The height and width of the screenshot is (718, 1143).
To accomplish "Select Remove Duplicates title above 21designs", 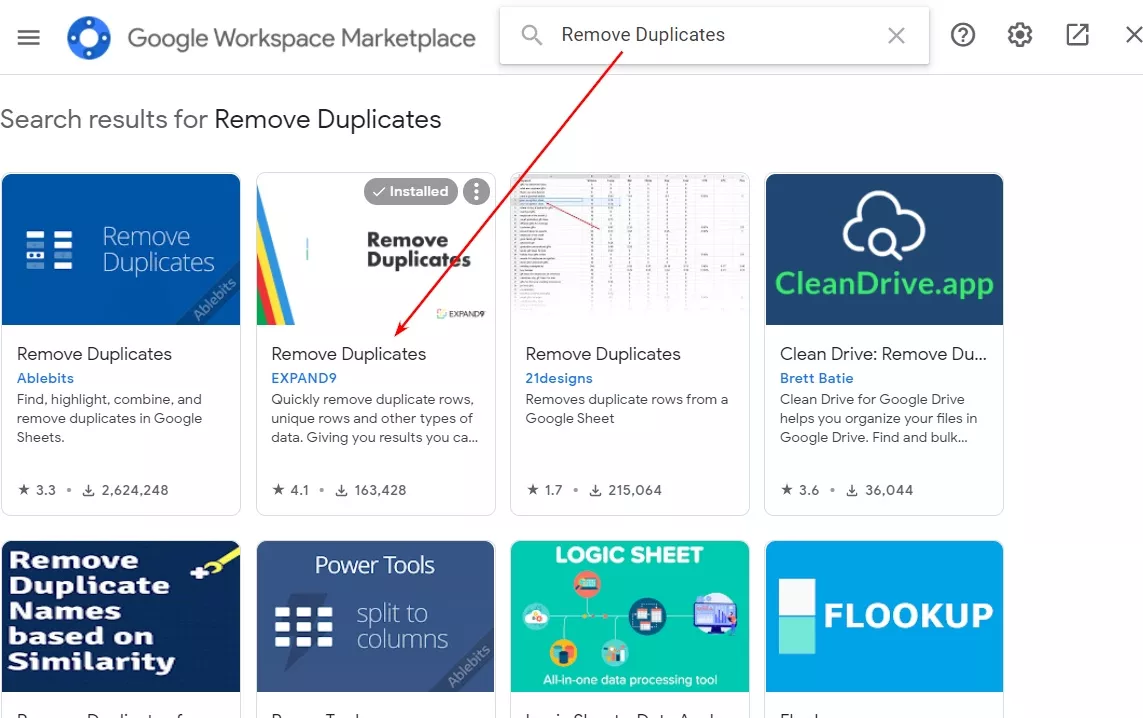I will click(603, 354).
